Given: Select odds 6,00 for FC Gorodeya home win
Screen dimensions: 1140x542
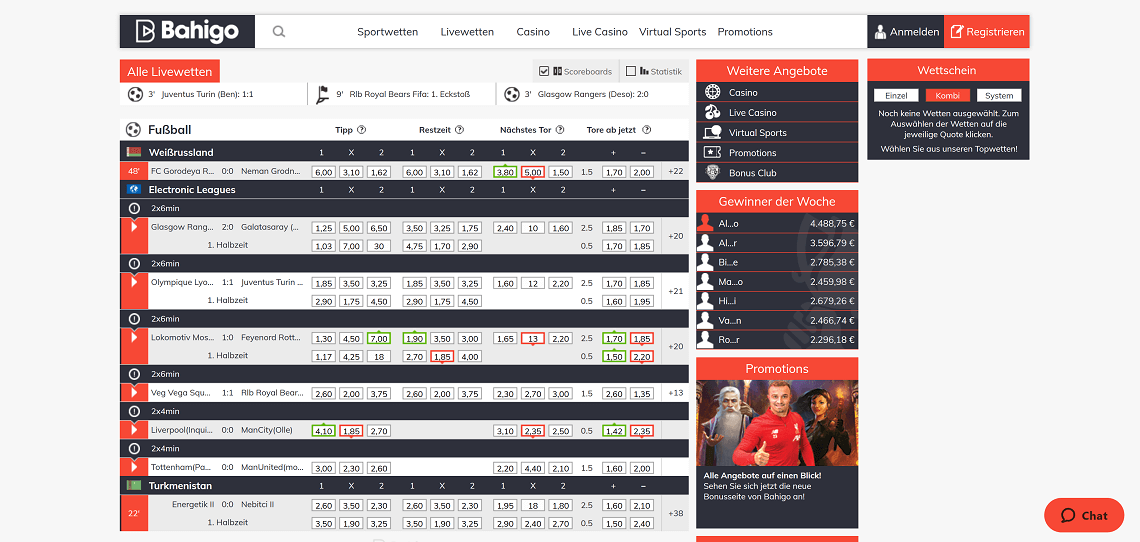Looking at the screenshot, I should pyautogui.click(x=324, y=172).
